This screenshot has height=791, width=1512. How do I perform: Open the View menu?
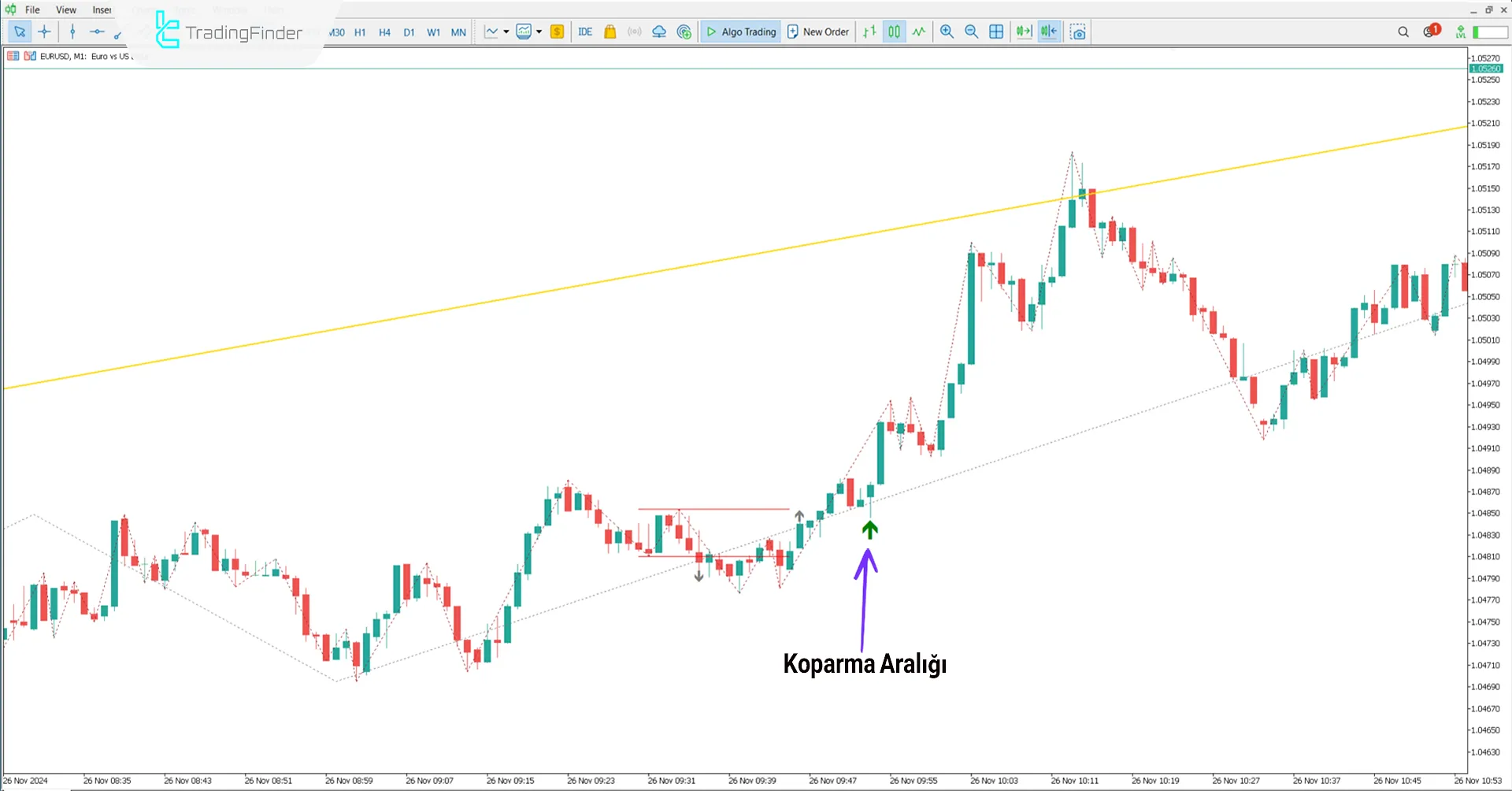(66, 10)
